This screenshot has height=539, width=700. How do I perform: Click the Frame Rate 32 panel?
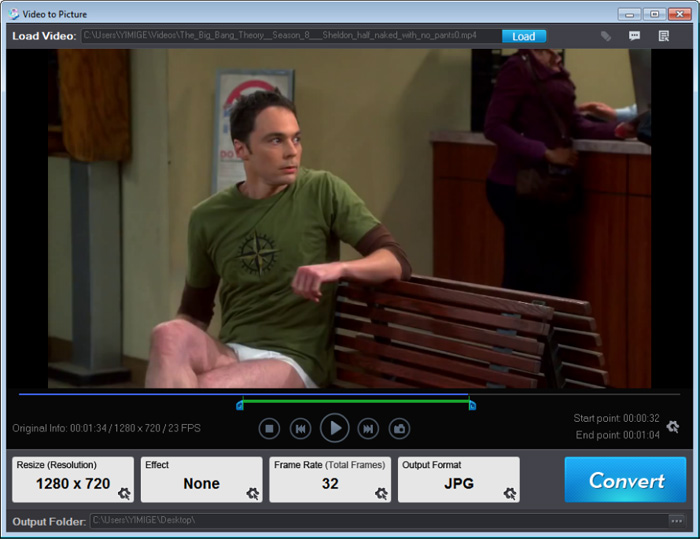(330, 479)
